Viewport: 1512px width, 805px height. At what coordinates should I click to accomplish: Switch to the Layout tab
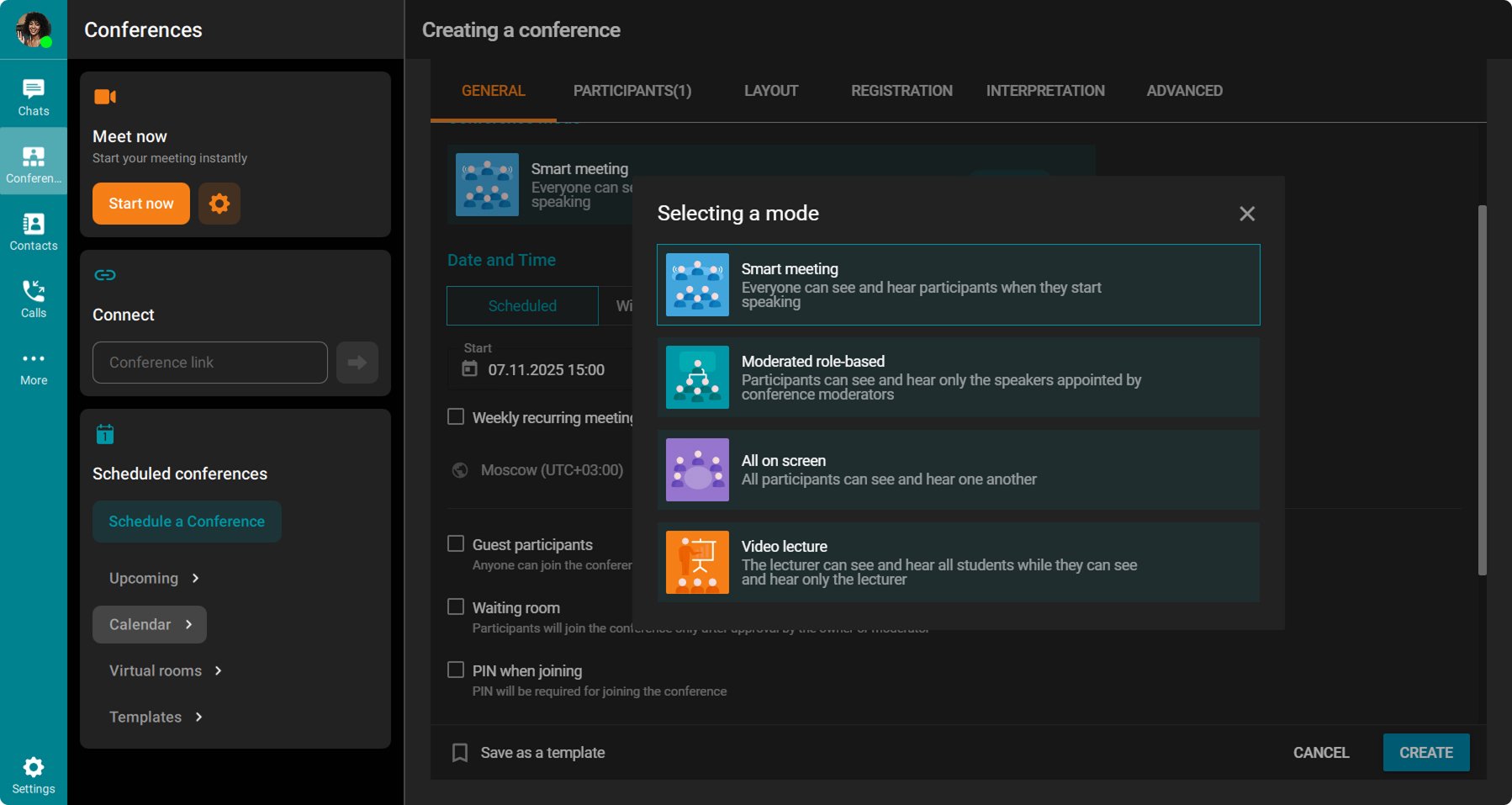770,91
